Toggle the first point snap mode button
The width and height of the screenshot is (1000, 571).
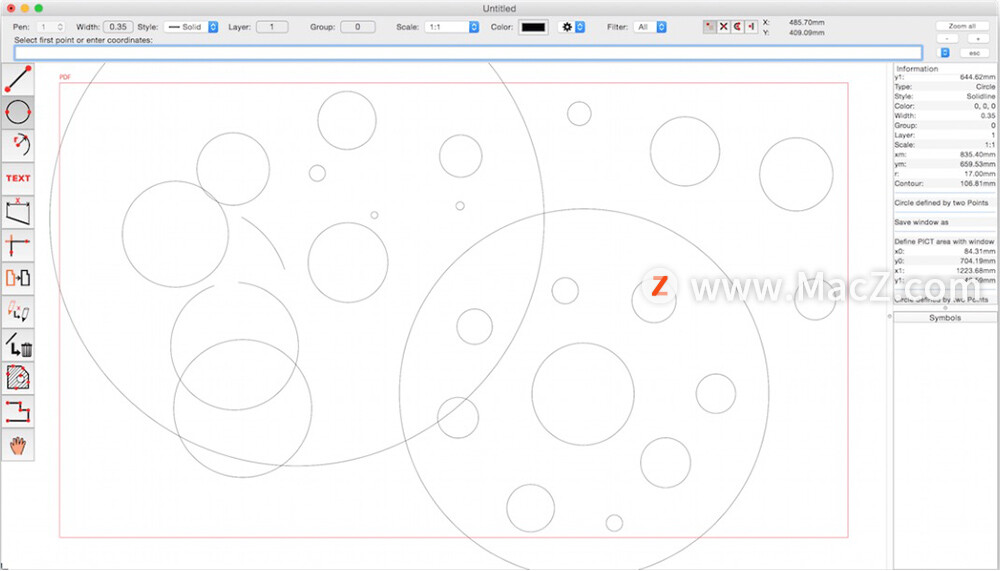pos(709,27)
